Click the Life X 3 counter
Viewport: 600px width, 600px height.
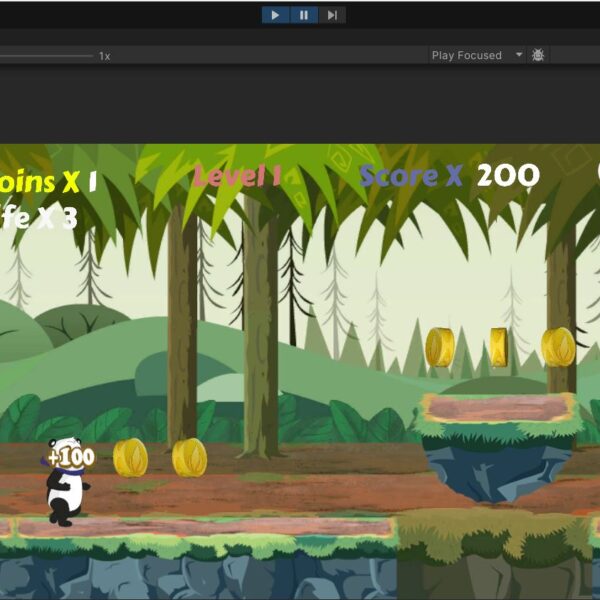pos(38,218)
